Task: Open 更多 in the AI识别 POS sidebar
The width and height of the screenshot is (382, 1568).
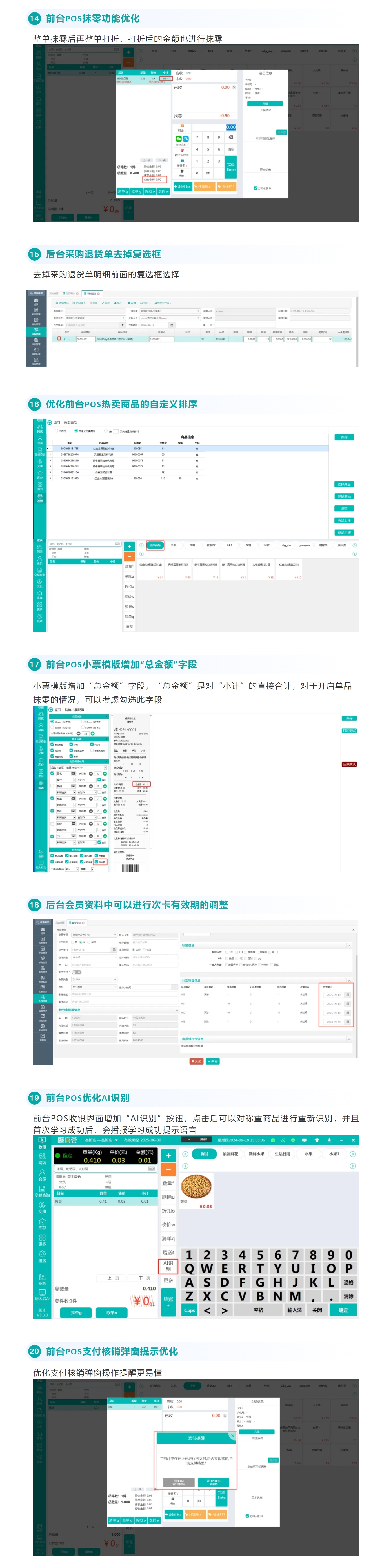Action: click(x=42, y=1240)
